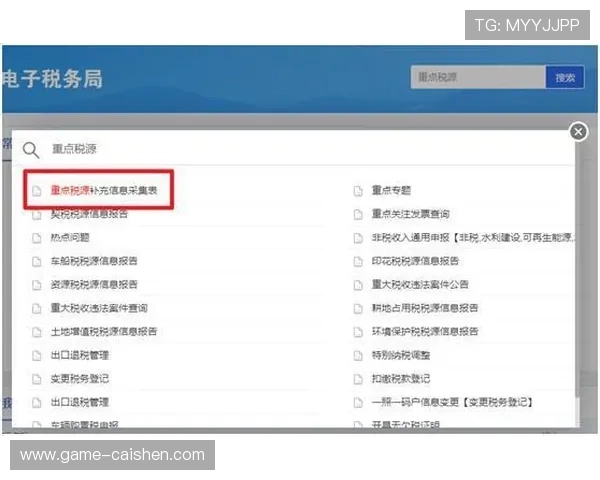Open 重点税源补充信息采集表 result
The height and width of the screenshot is (480, 600).
tap(104, 190)
